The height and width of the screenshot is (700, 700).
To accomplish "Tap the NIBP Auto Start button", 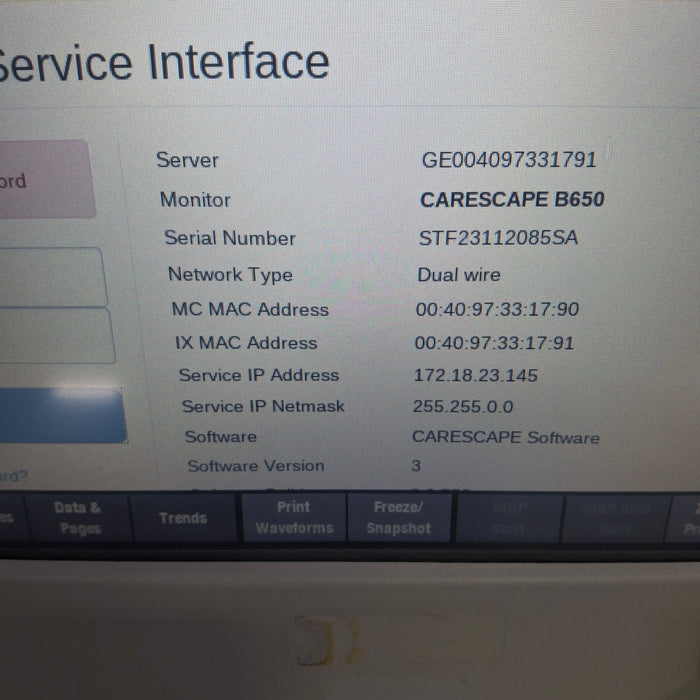I will 616,519.
